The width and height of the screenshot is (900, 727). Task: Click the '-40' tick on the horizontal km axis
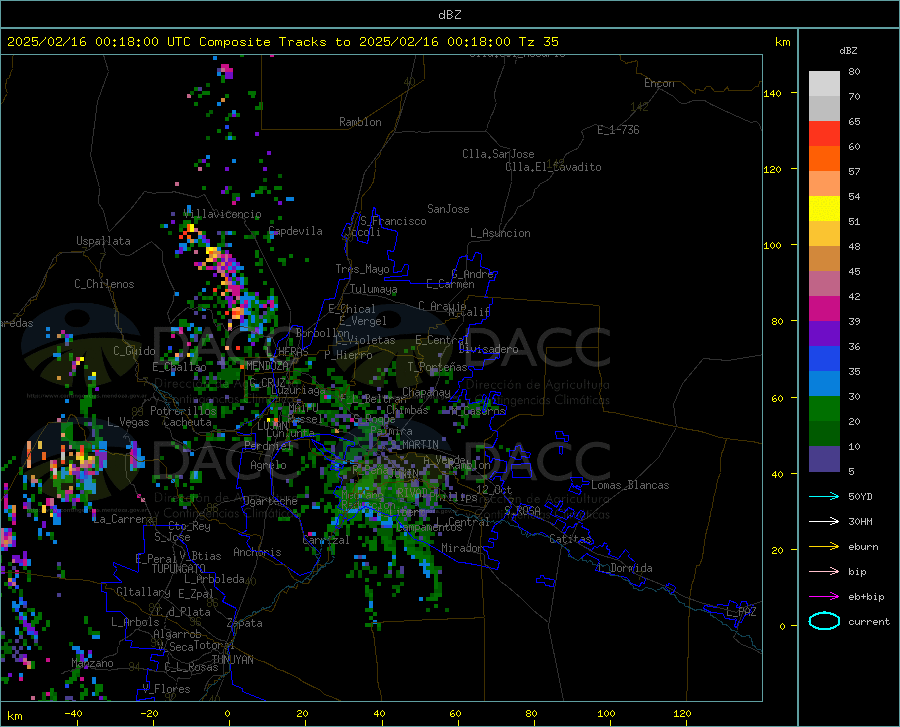[x=73, y=713]
